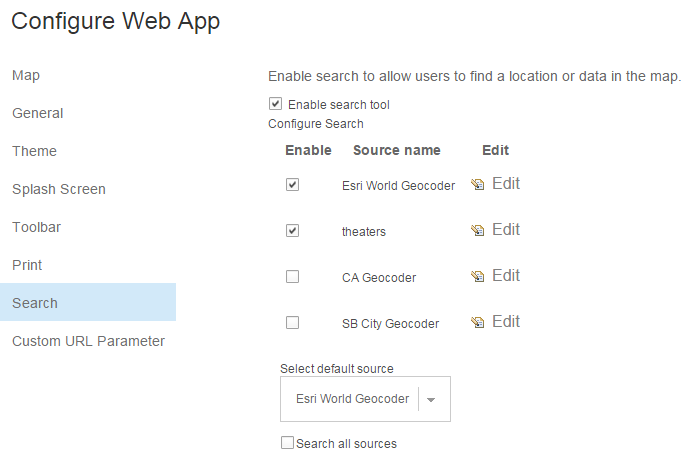
Task: Open the Print settings tab
Action: point(27,265)
